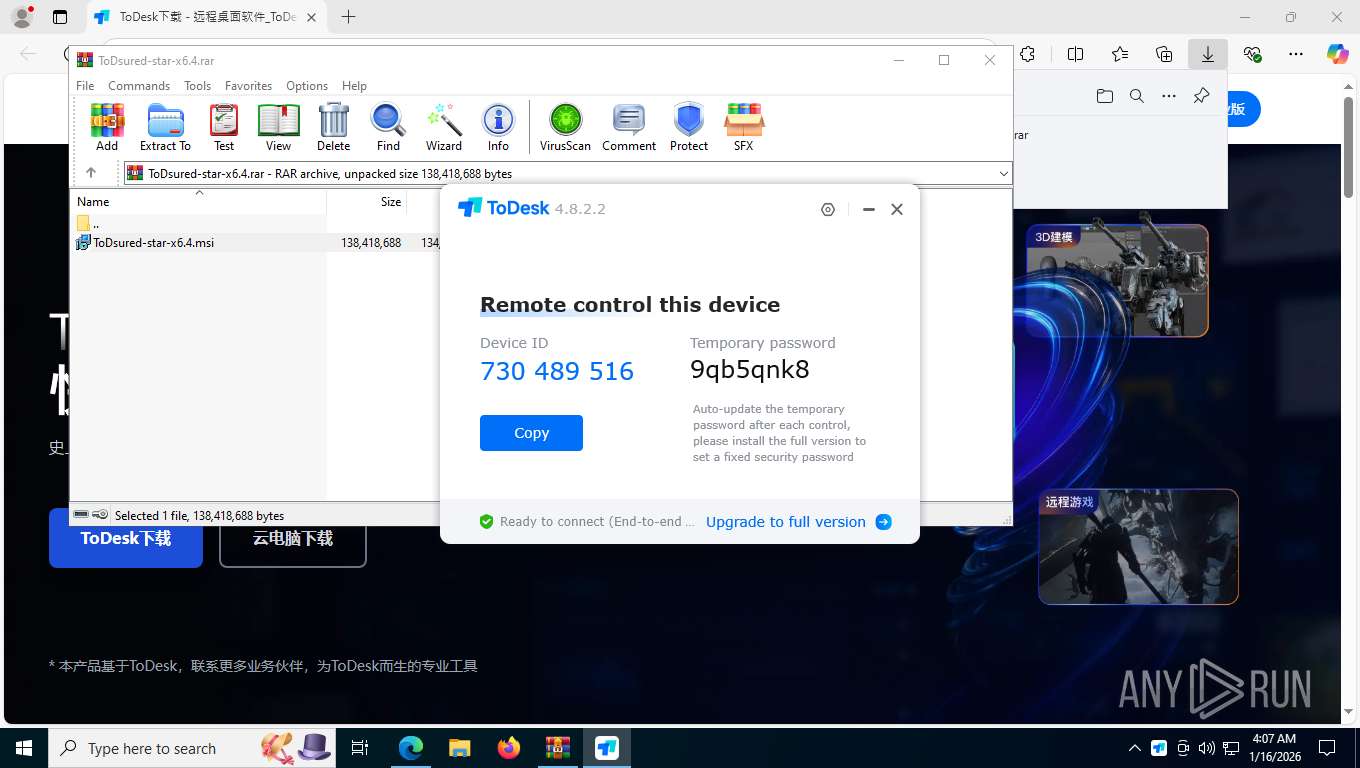Click the Protect shield icon
This screenshot has width=1360, height=768.
[689, 127]
